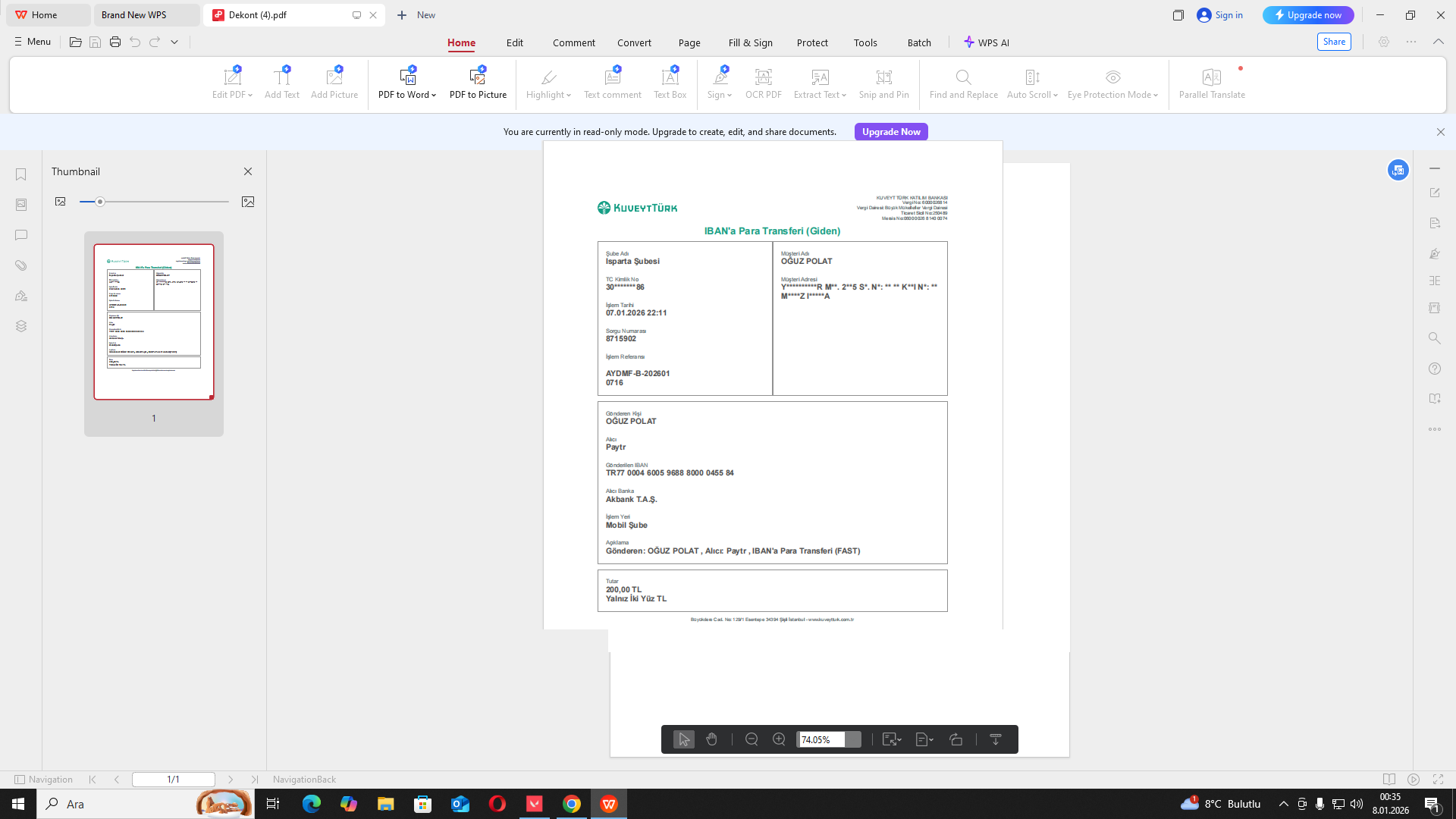The width and height of the screenshot is (1456, 819).
Task: Open the Menu dropdown
Action: 33,42
